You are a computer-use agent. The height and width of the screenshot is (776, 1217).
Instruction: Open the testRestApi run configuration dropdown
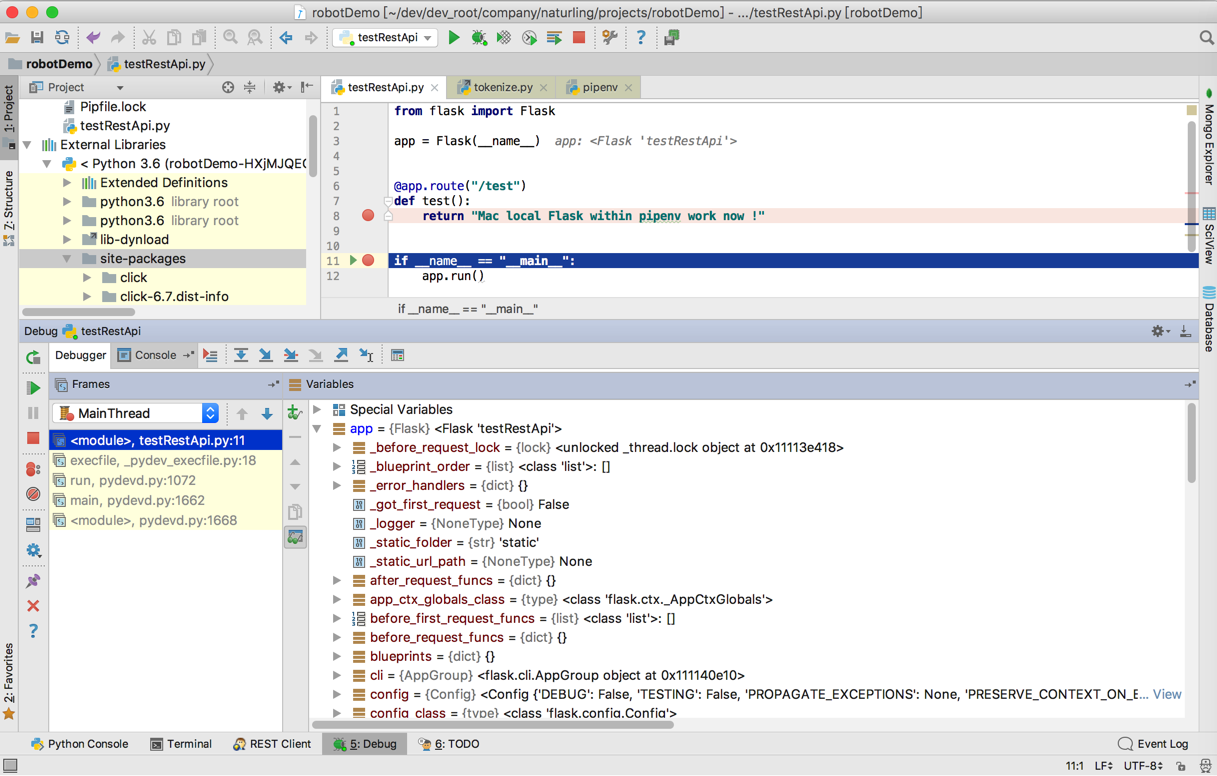click(x=386, y=38)
